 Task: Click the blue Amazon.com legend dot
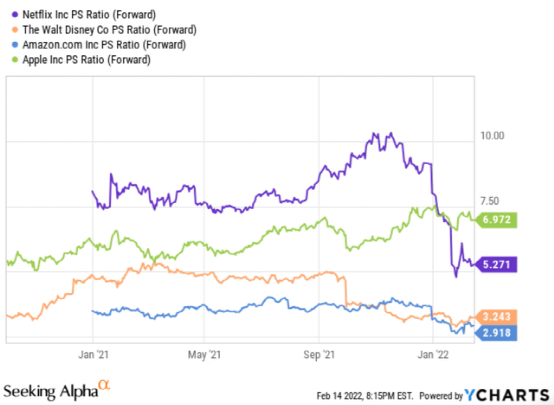[15, 45]
